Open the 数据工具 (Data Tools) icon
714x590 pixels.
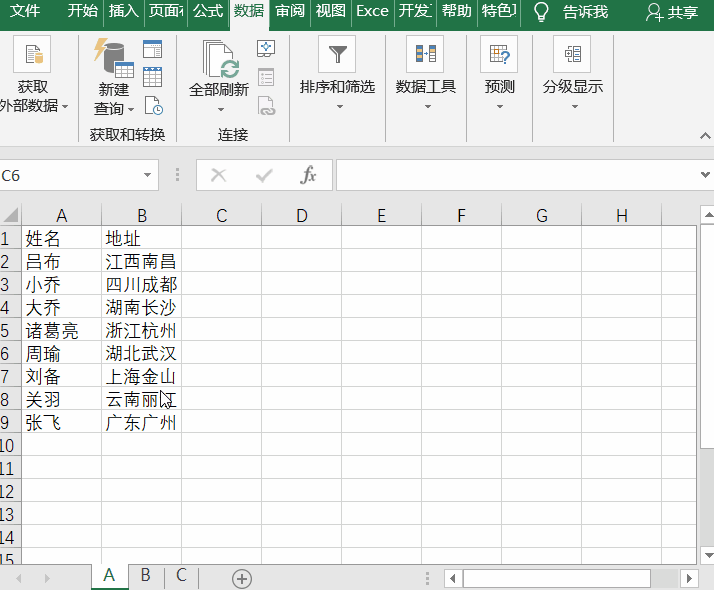[425, 54]
